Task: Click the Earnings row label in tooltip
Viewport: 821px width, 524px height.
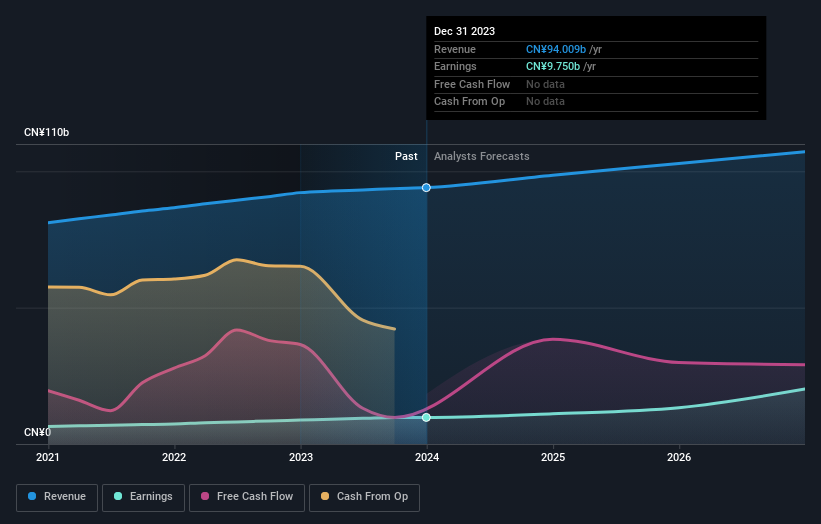Action: pos(455,66)
